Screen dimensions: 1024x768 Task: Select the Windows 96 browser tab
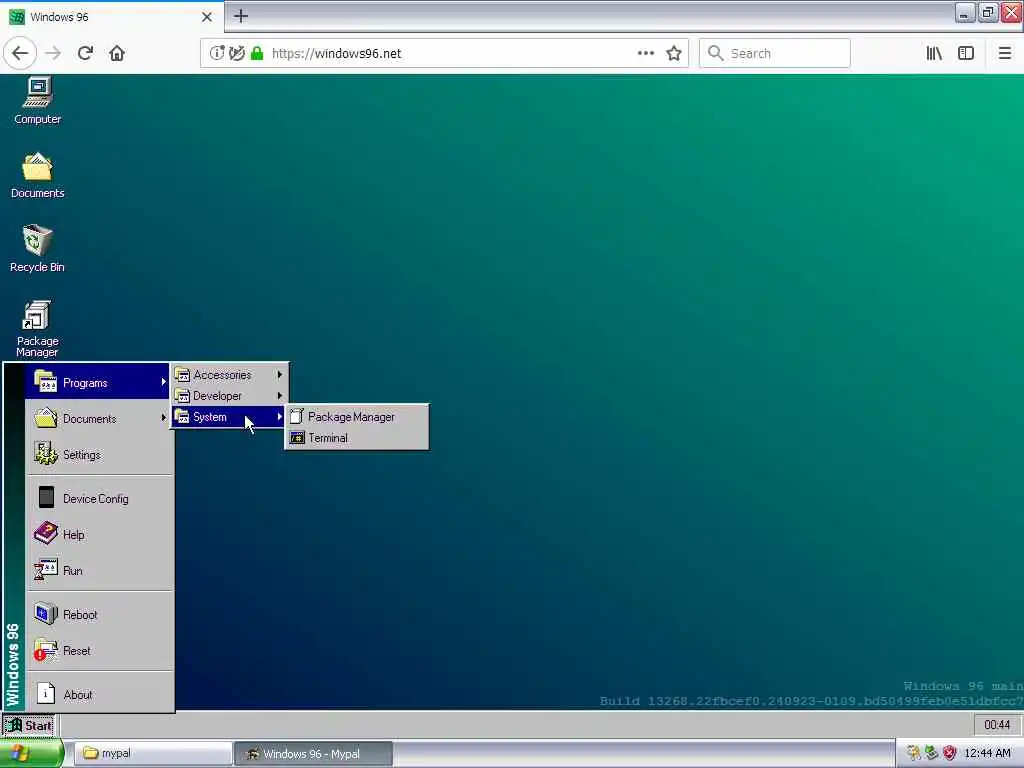[x=112, y=17]
